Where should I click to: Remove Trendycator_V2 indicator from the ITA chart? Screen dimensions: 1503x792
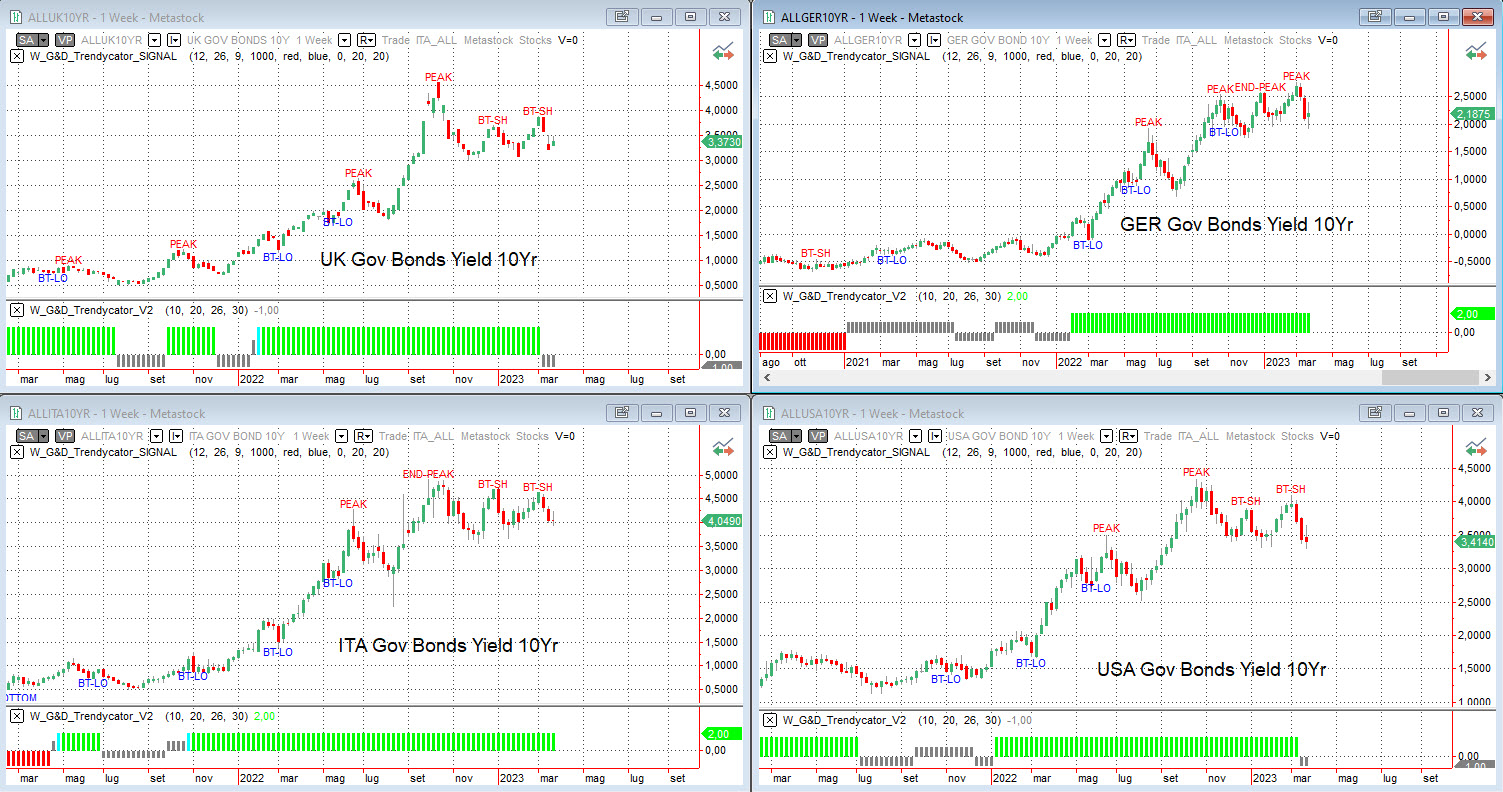point(15,716)
